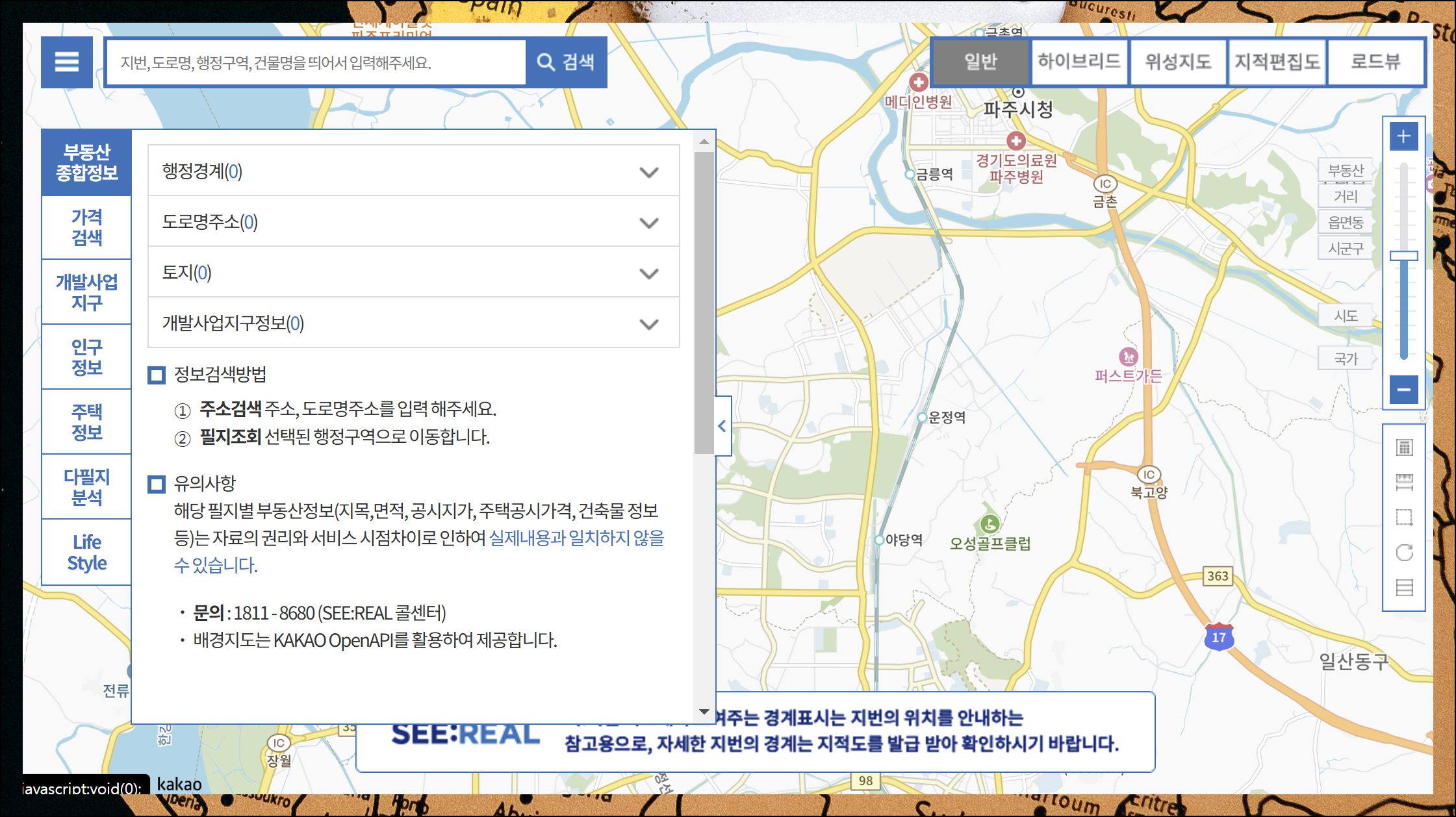
Task: Open the hamburger menu button
Action: point(66,62)
